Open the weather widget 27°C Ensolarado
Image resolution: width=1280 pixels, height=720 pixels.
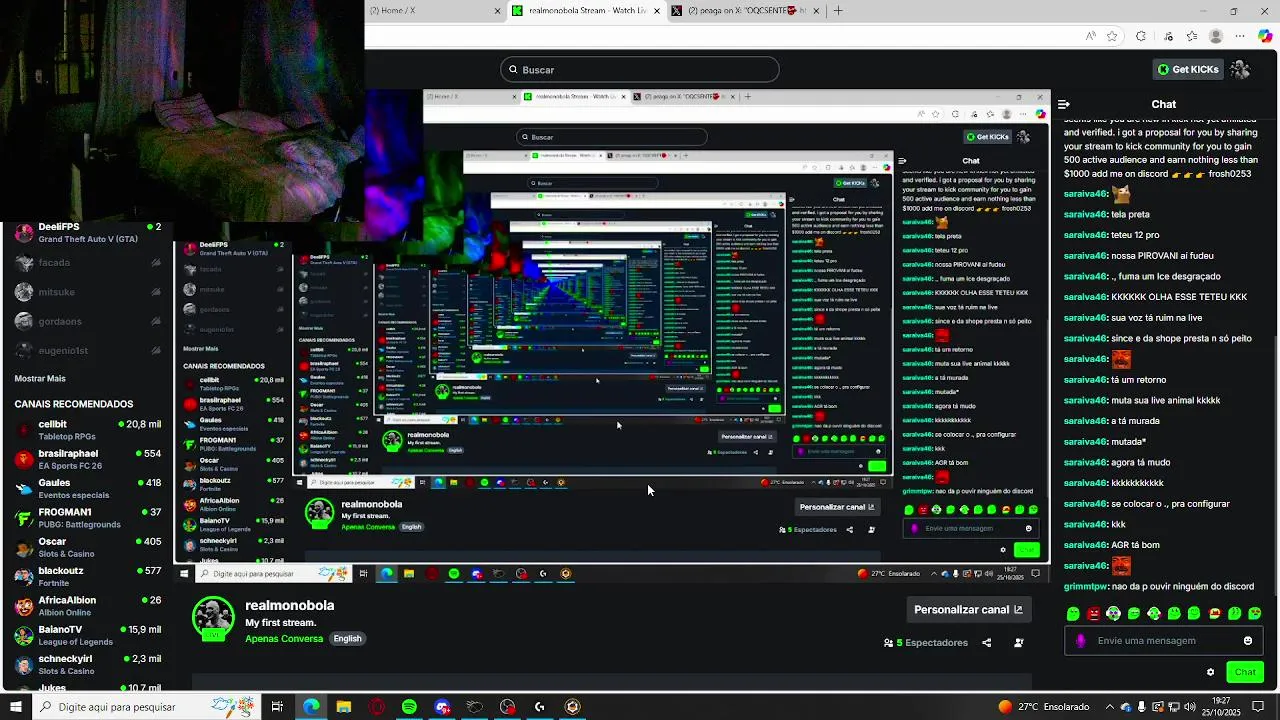tap(1043, 707)
